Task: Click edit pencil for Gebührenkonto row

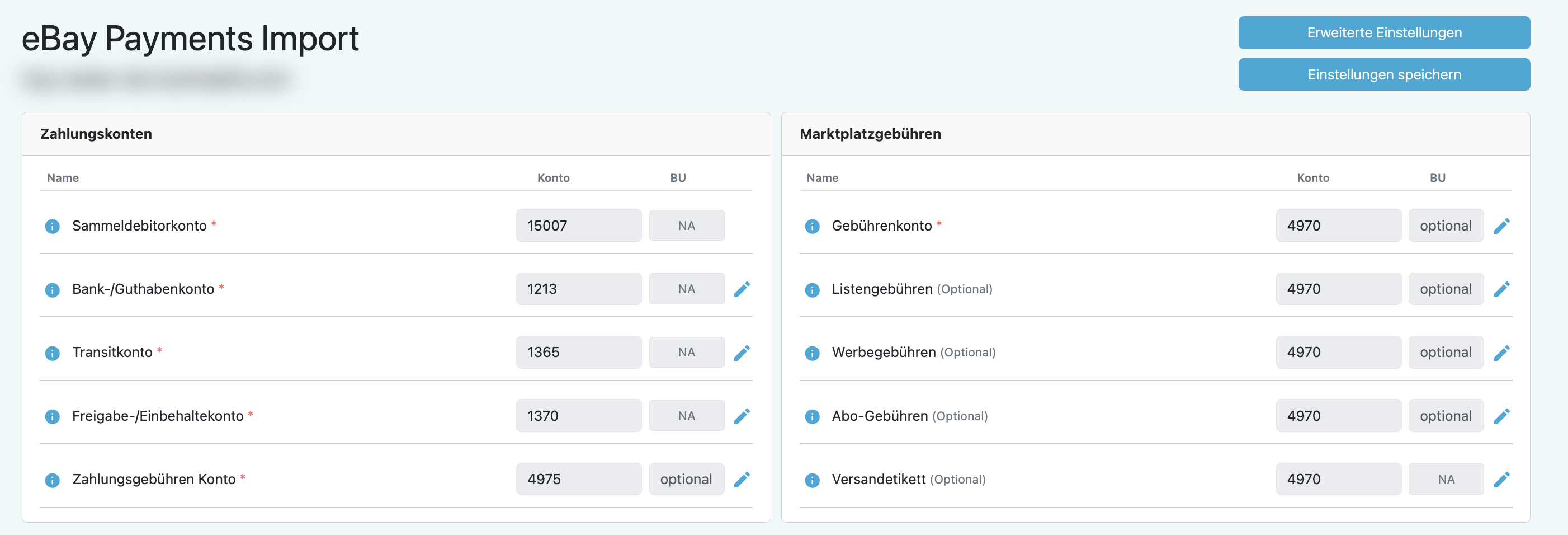Action: [x=1501, y=226]
